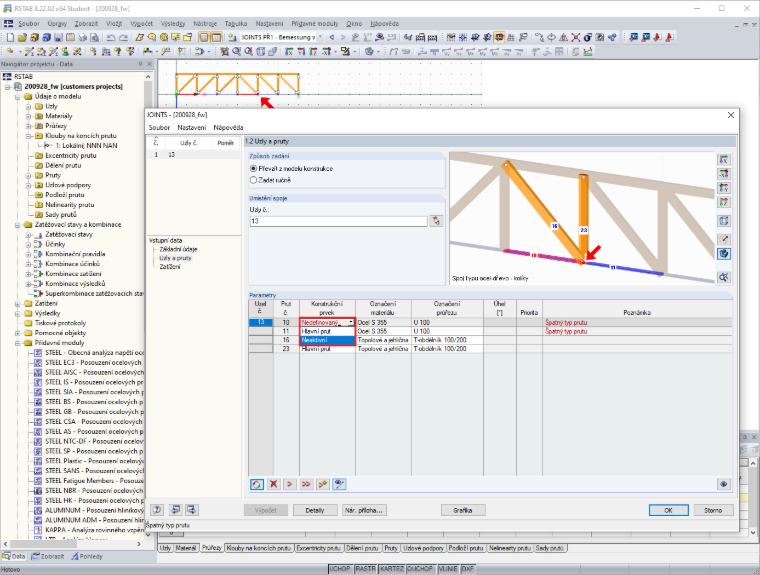Click the zoom/search icon at bottom of preview toolbar
The height and width of the screenshot is (575, 760).
724,277
